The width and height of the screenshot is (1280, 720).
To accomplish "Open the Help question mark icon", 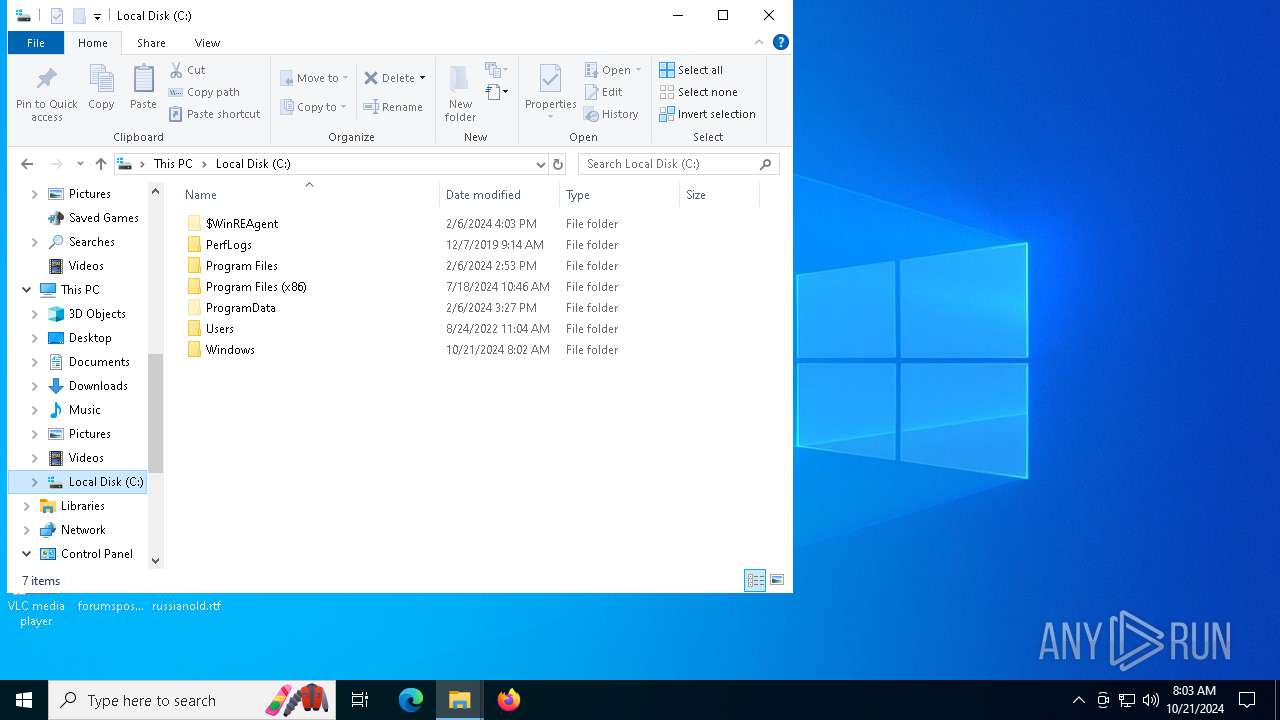I will point(781,42).
